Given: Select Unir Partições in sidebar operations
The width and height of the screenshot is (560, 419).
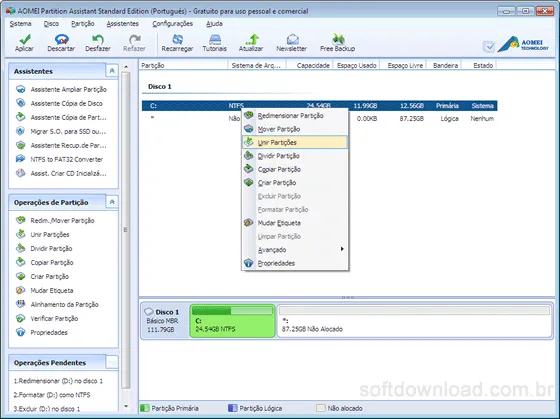Looking at the screenshot, I should click(x=42, y=234).
